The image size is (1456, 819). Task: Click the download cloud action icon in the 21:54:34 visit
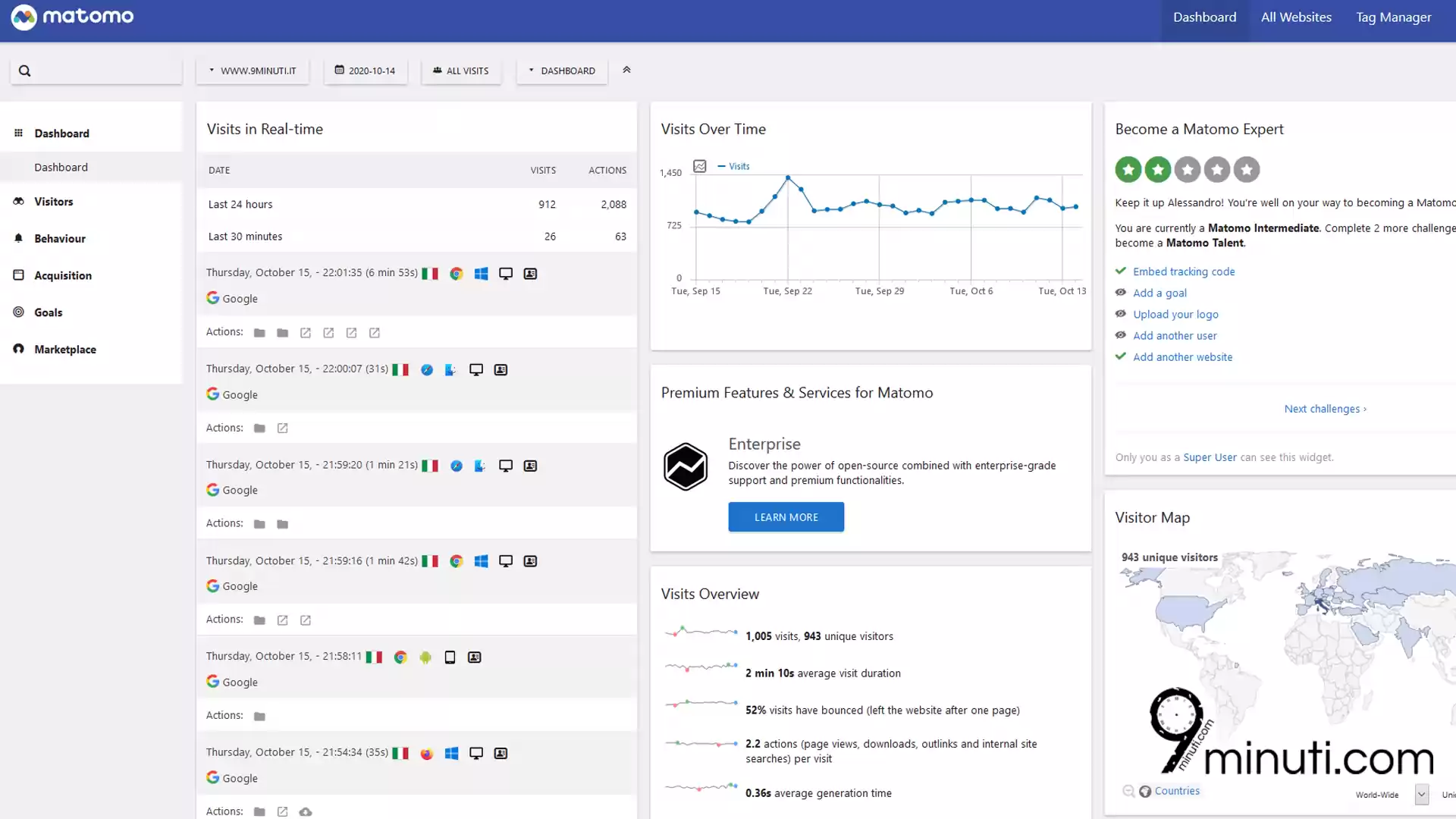click(x=306, y=812)
